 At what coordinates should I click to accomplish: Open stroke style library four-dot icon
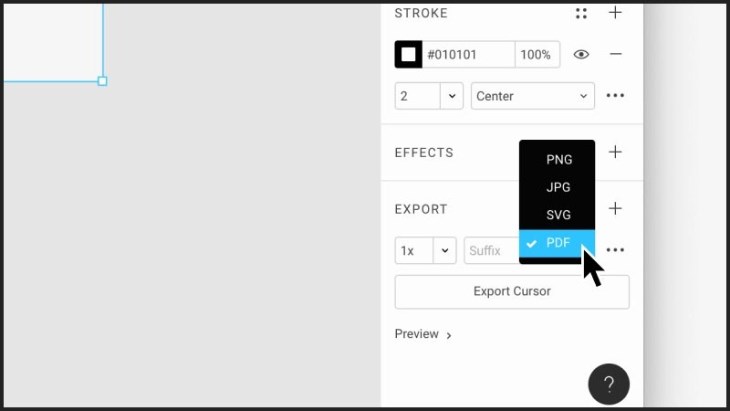click(581, 13)
